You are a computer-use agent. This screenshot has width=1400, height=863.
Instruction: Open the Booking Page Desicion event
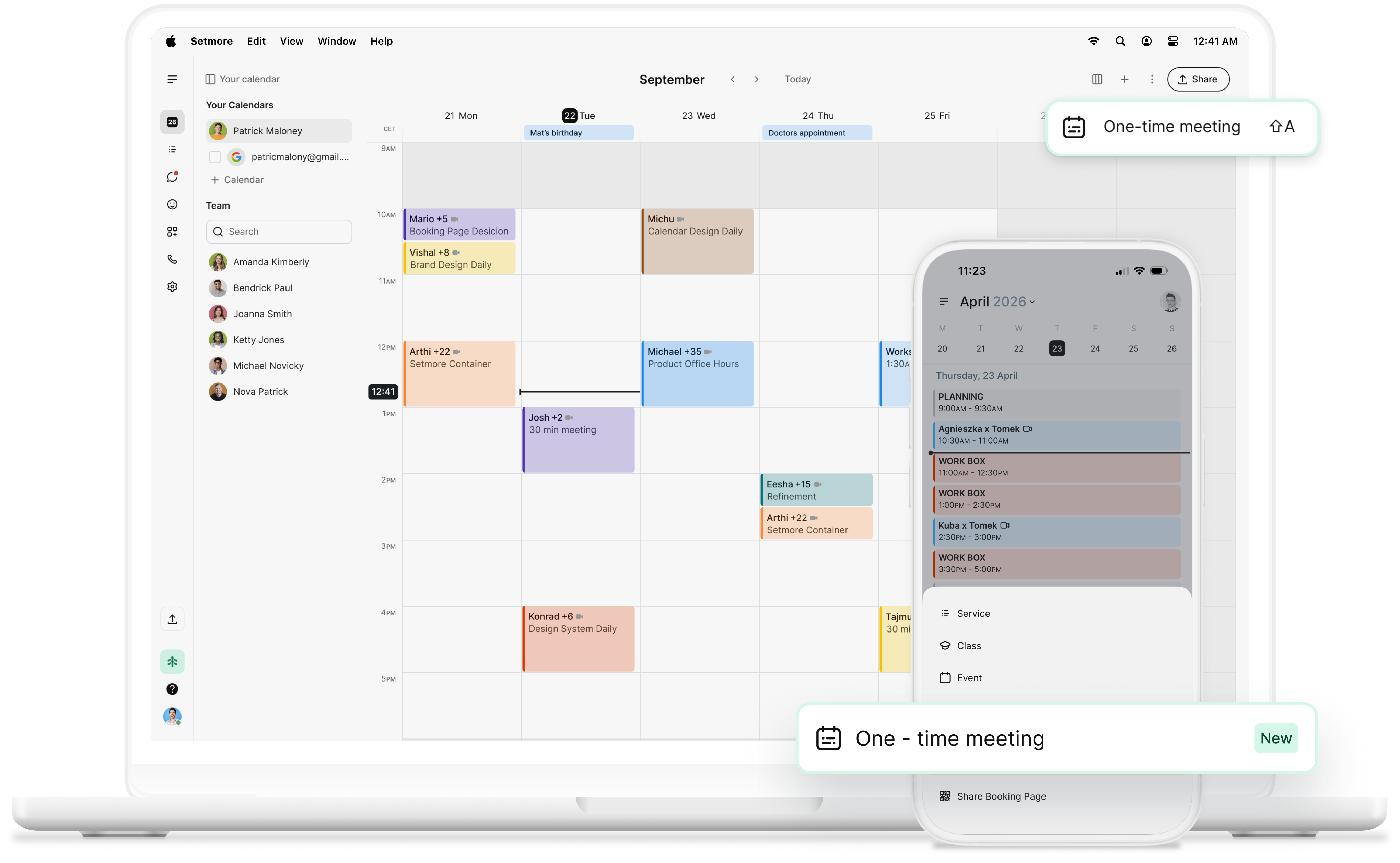click(x=459, y=225)
